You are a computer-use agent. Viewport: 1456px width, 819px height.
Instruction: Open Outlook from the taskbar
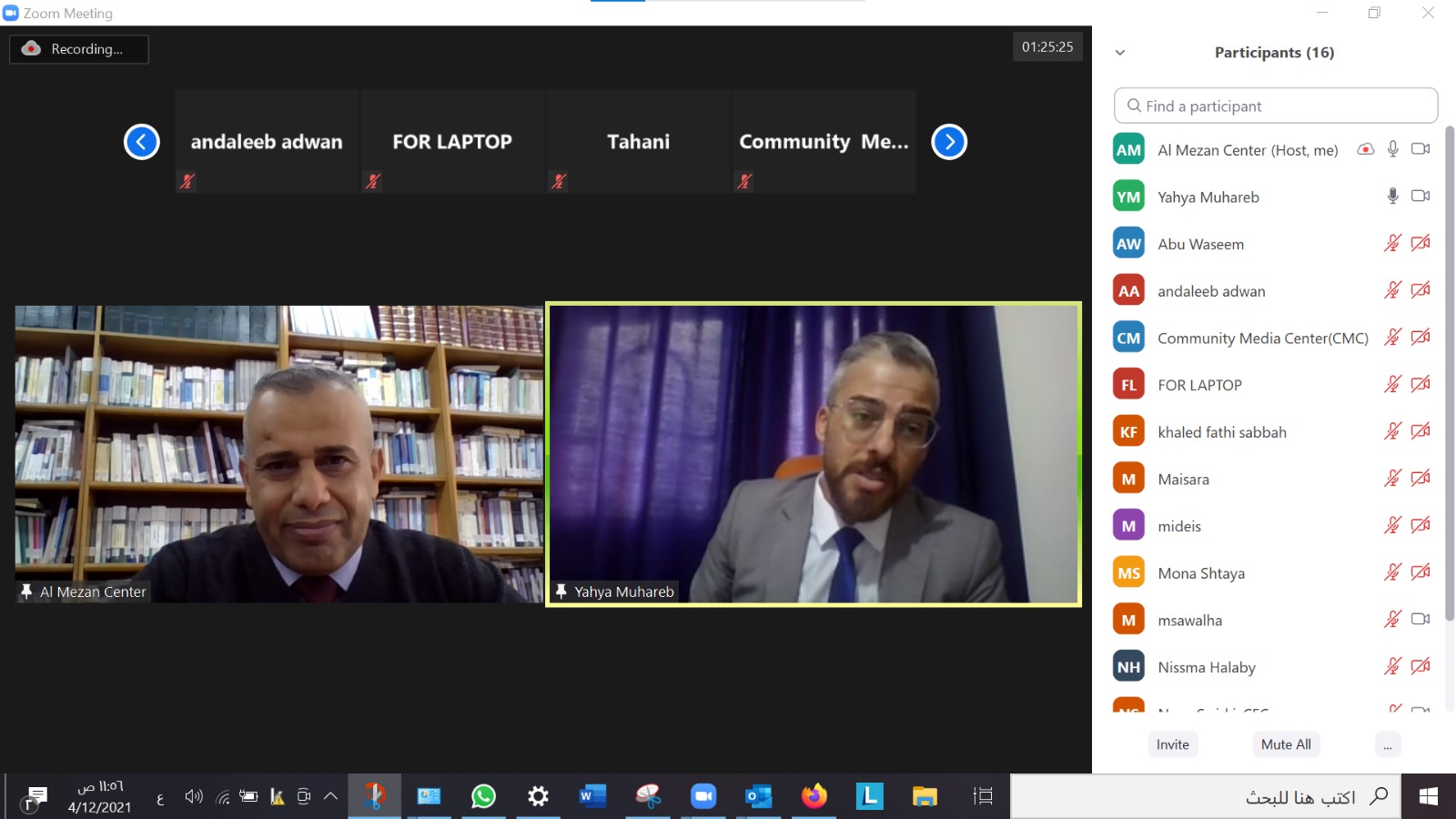tap(758, 796)
